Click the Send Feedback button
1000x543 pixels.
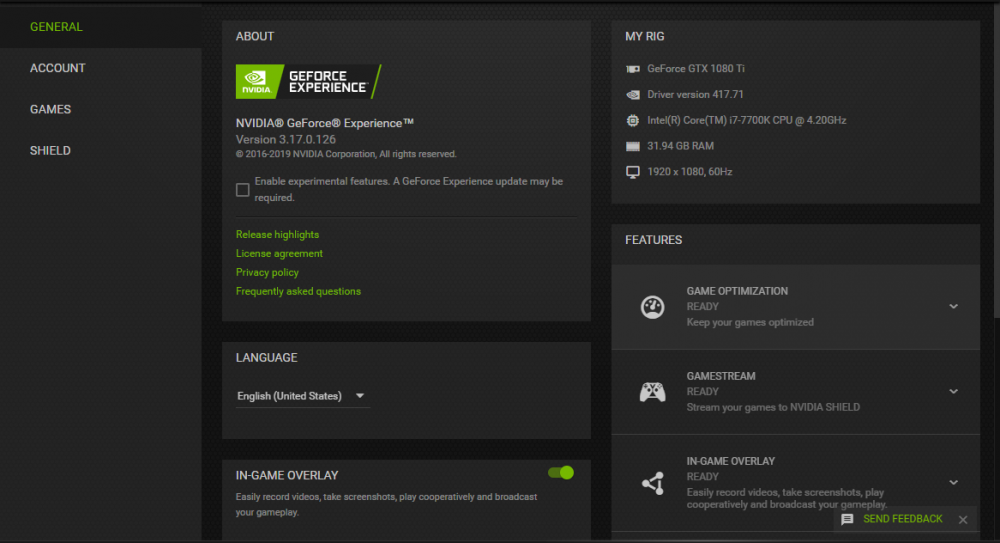click(x=902, y=519)
